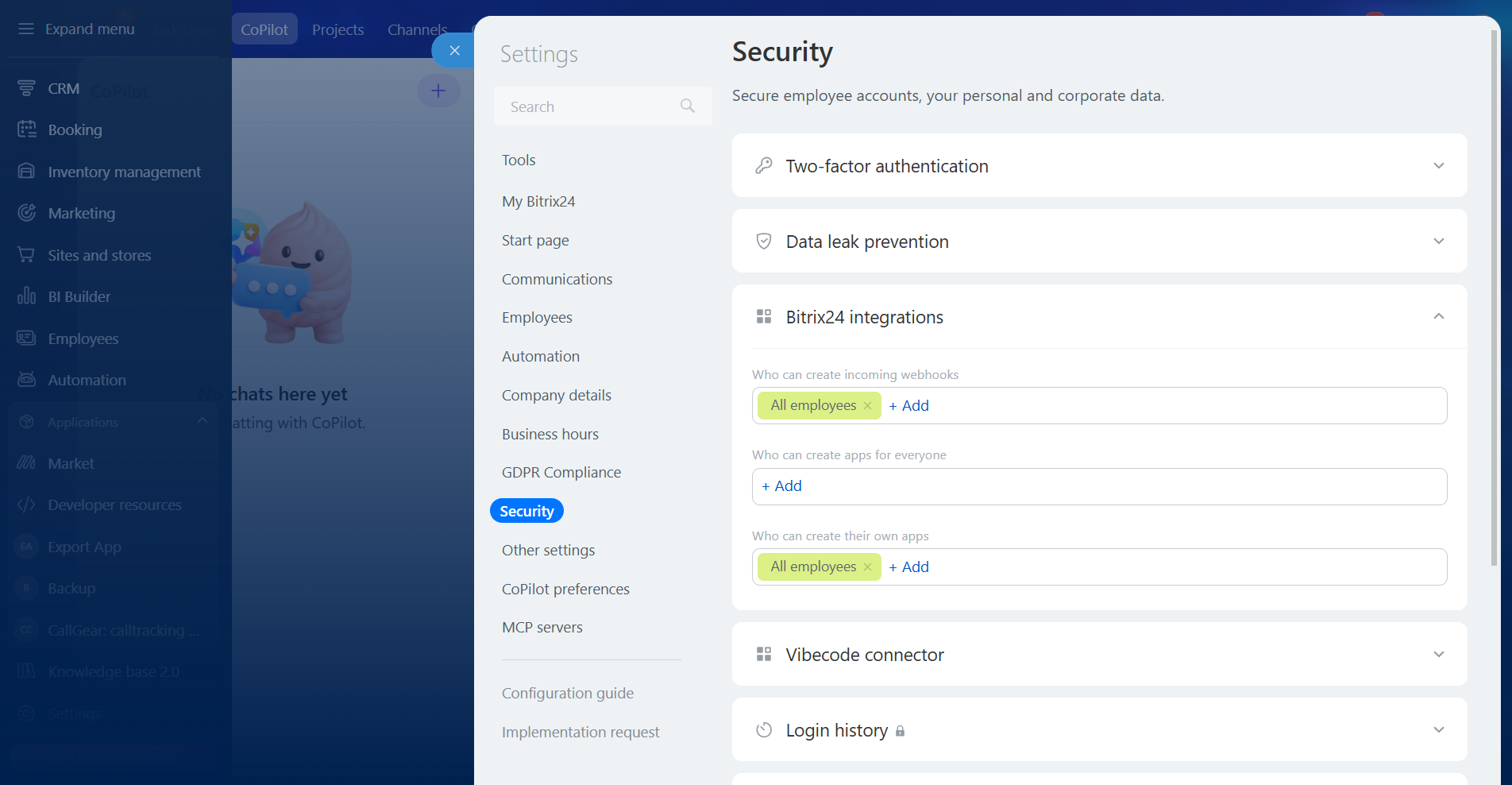Collapse the Applications group in sidebar
The width and height of the screenshot is (1512, 785).
(202, 421)
